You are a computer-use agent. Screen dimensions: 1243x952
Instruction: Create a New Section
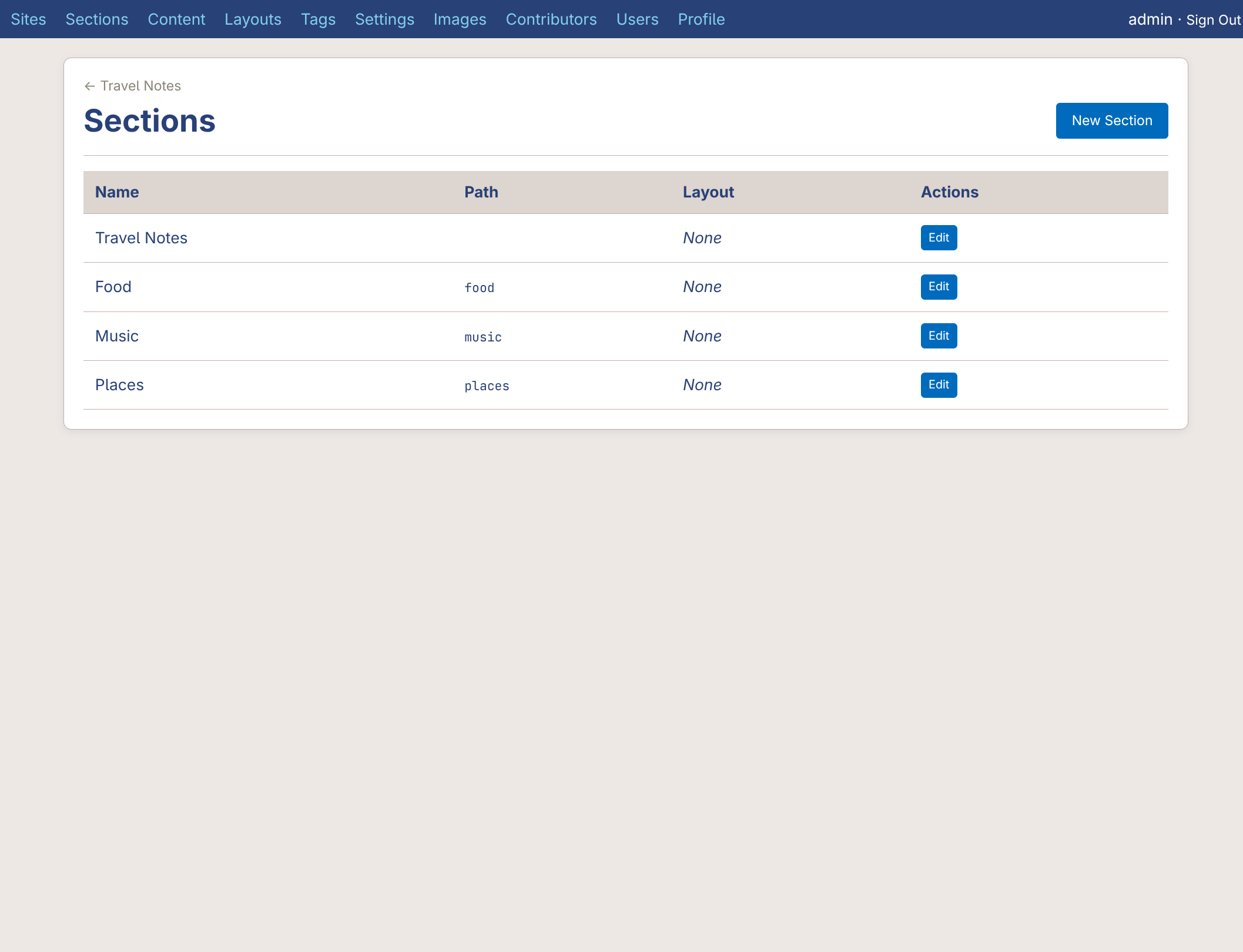(1111, 120)
